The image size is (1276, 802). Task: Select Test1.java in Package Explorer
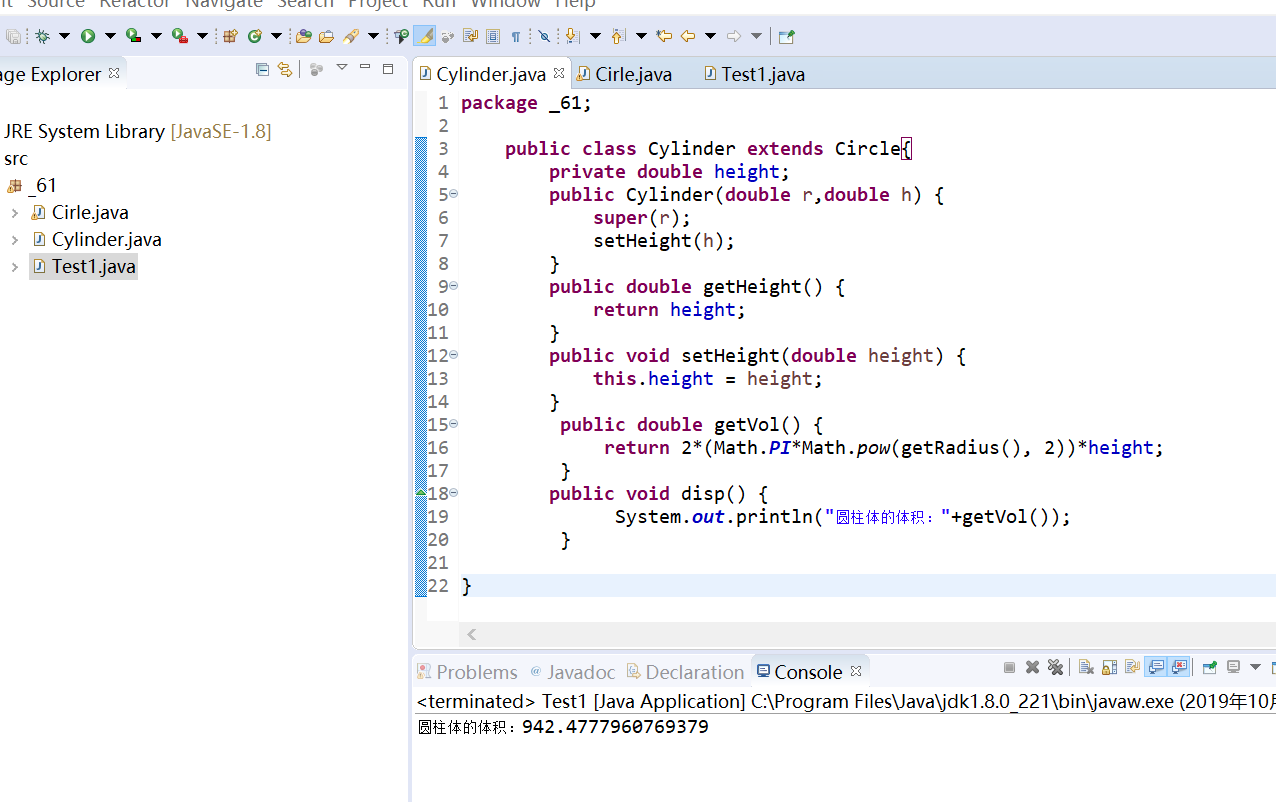pyautogui.click(x=93, y=267)
